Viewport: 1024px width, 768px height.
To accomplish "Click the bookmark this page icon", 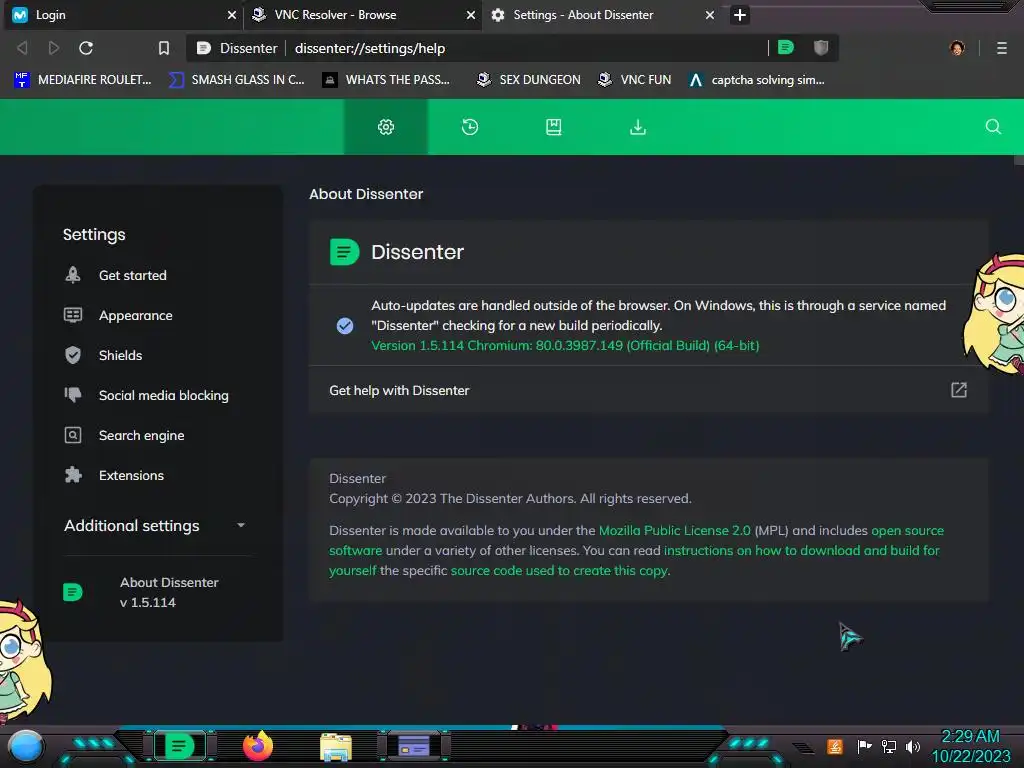I will [x=164, y=48].
